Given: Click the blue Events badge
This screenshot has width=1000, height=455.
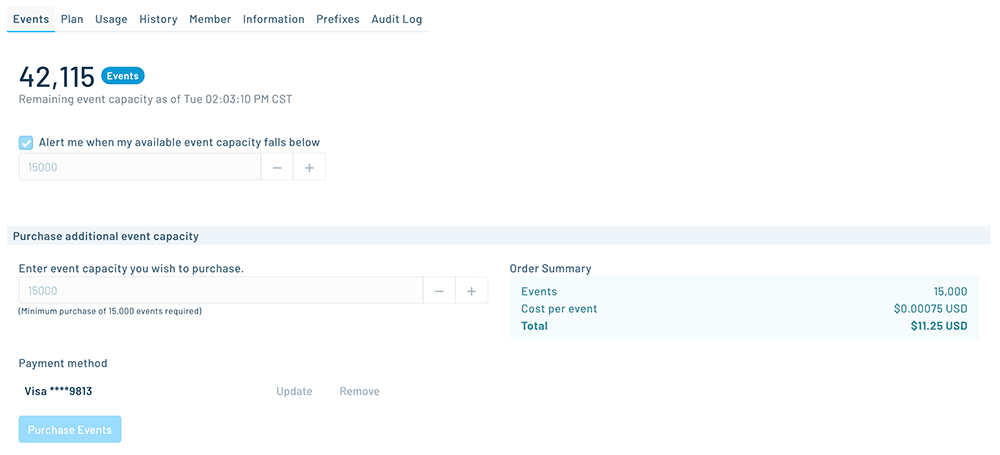Looking at the screenshot, I should (122, 76).
